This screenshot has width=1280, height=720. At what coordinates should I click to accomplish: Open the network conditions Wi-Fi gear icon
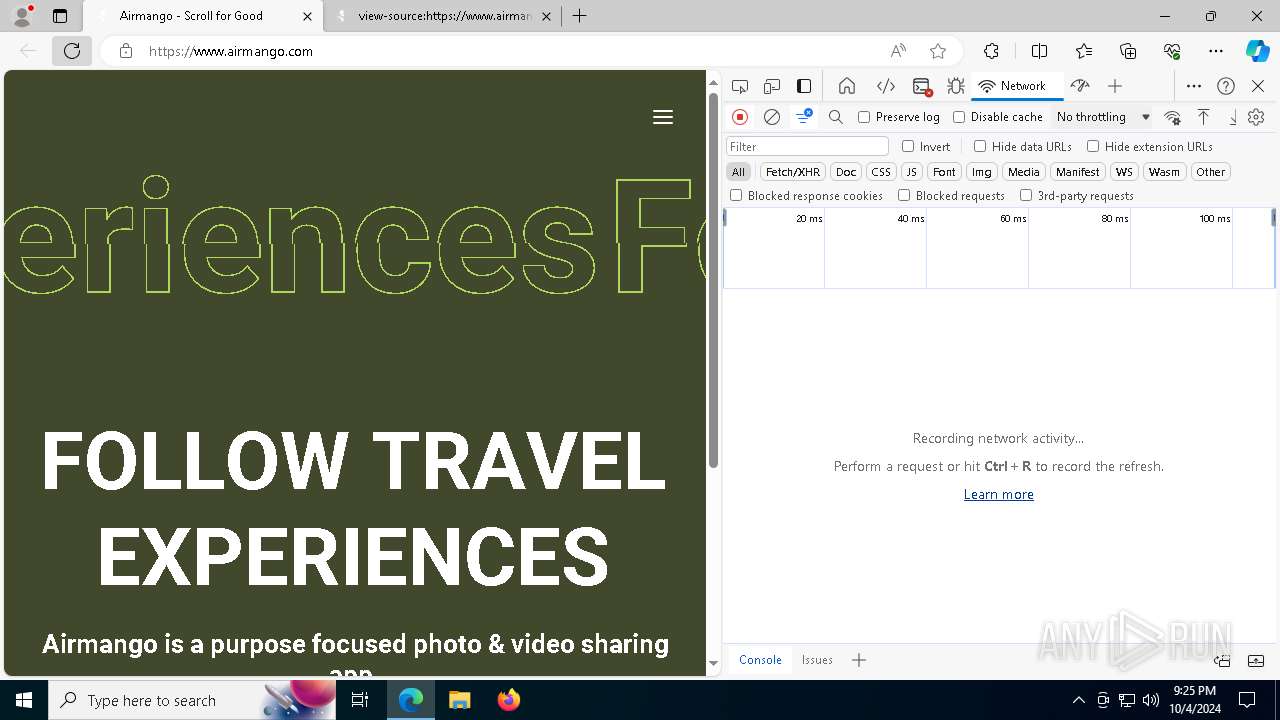(1173, 117)
